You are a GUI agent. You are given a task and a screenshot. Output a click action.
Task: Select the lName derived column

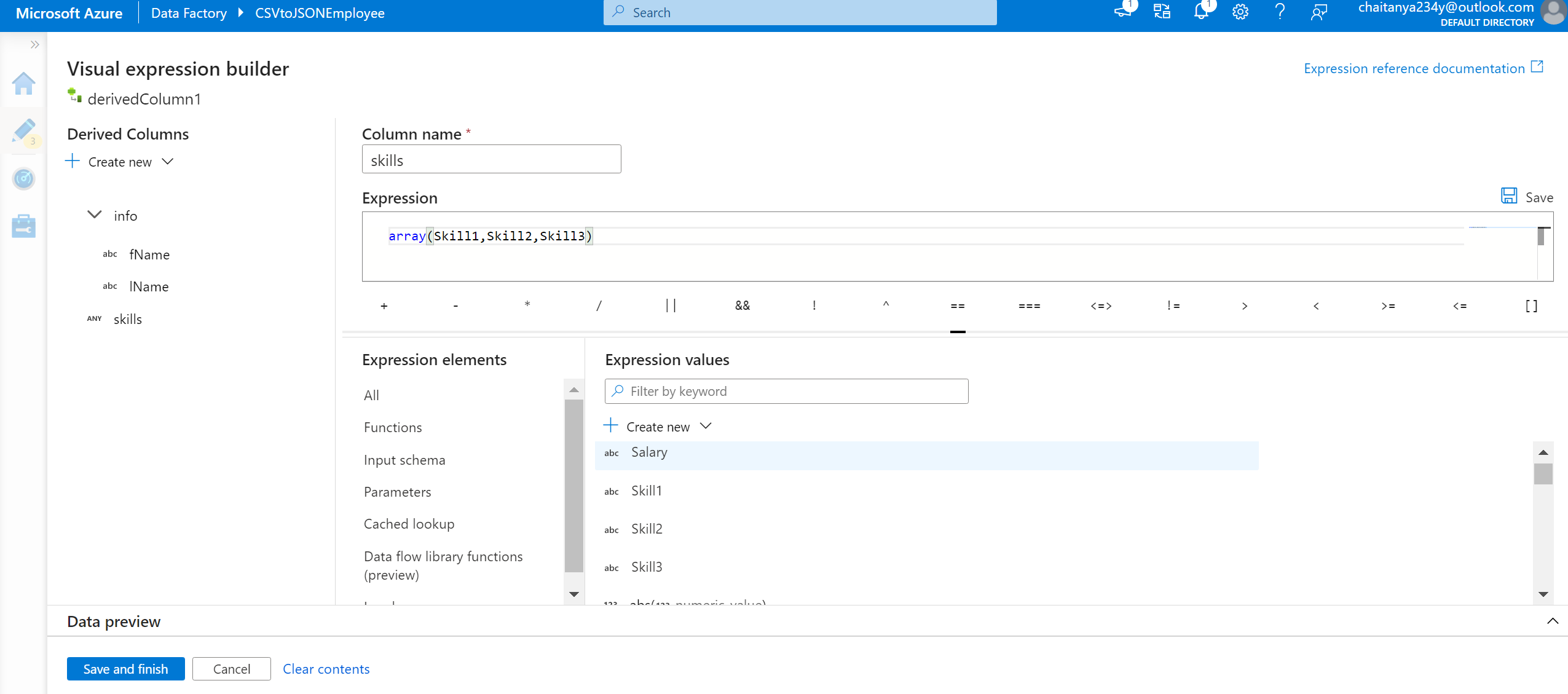pyautogui.click(x=149, y=286)
